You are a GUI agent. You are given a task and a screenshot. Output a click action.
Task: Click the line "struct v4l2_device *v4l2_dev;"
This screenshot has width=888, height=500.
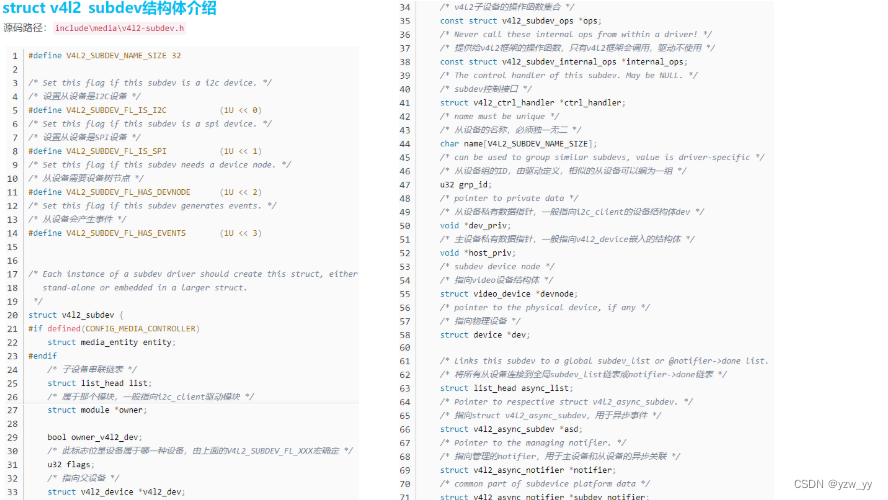(116, 492)
